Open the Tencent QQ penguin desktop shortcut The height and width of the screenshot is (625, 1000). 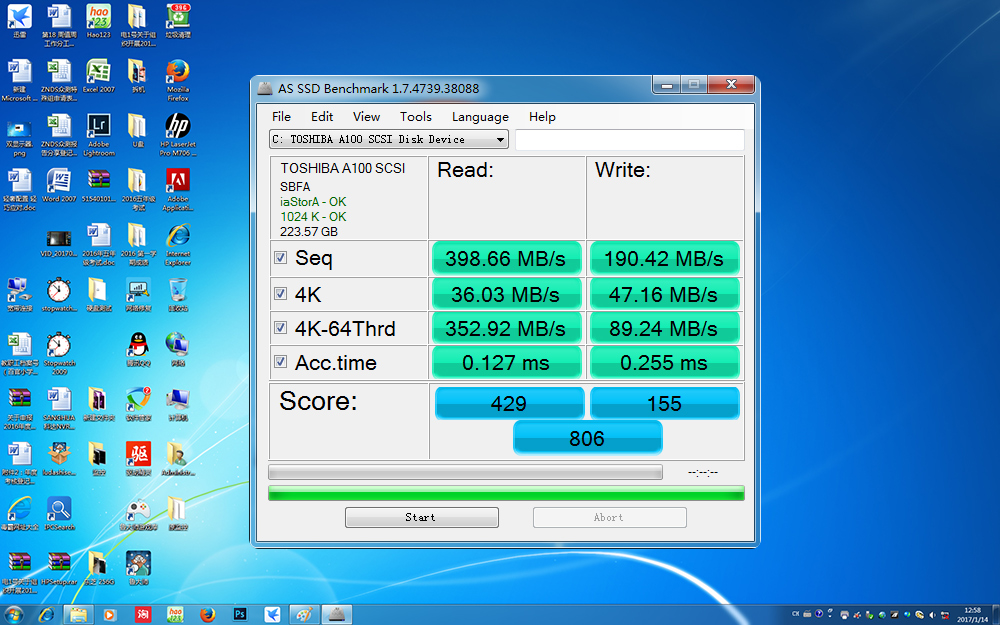(x=138, y=346)
